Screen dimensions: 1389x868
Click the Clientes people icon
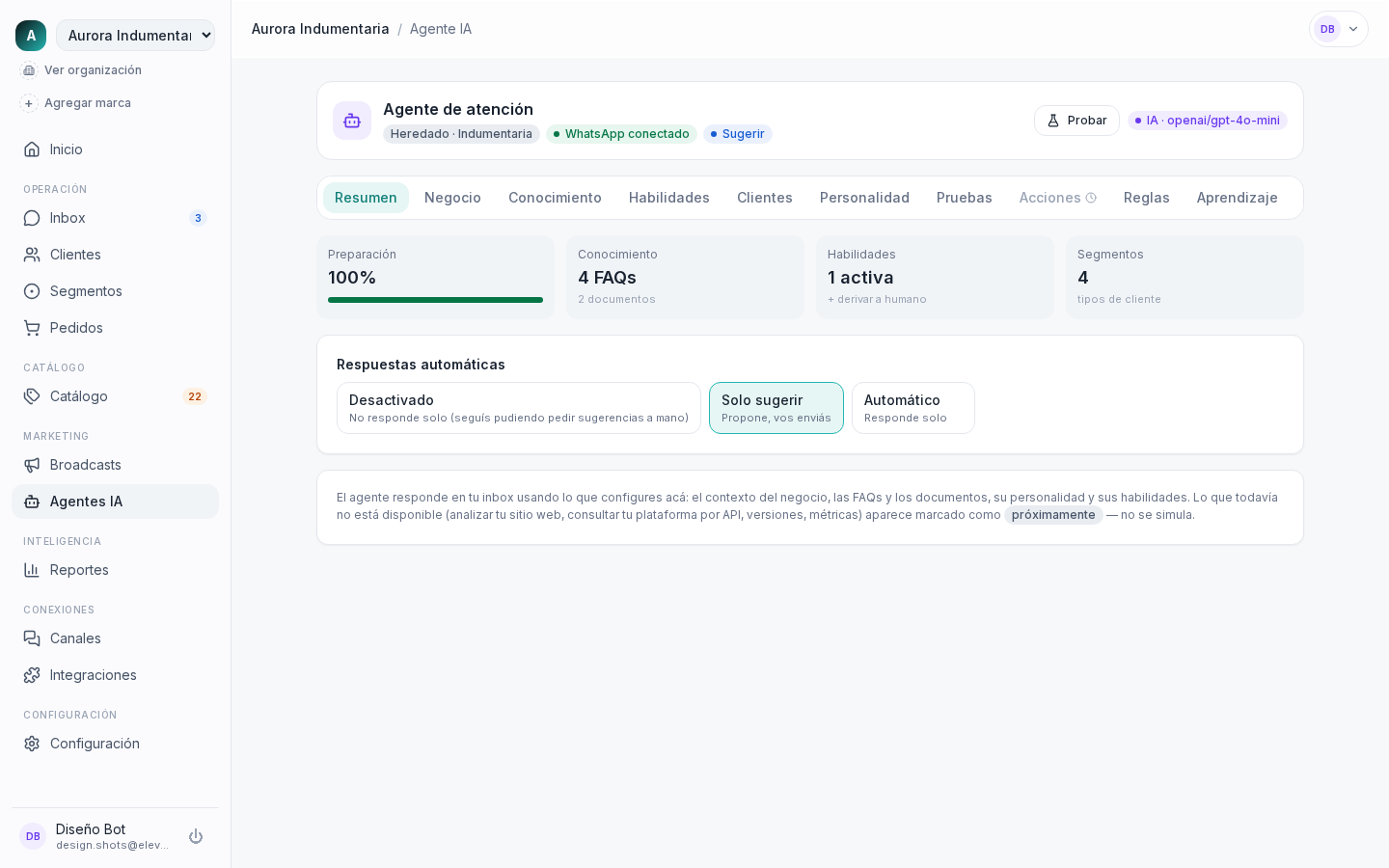point(32,255)
